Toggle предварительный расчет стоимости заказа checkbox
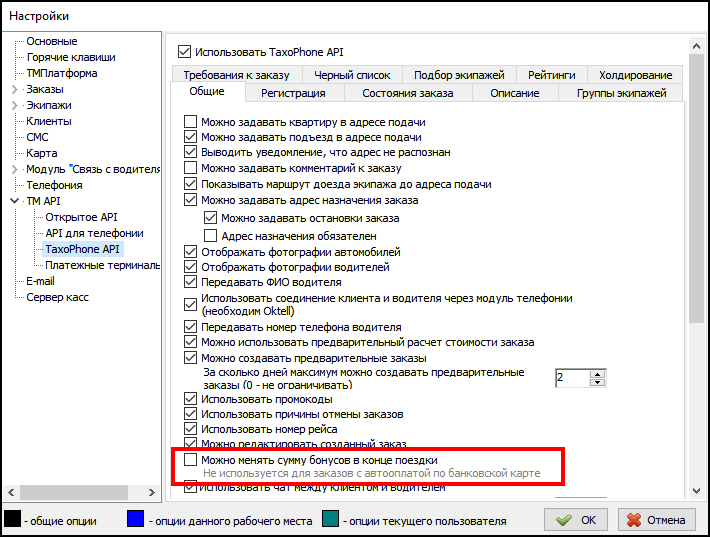The image size is (710, 537). tap(190, 342)
